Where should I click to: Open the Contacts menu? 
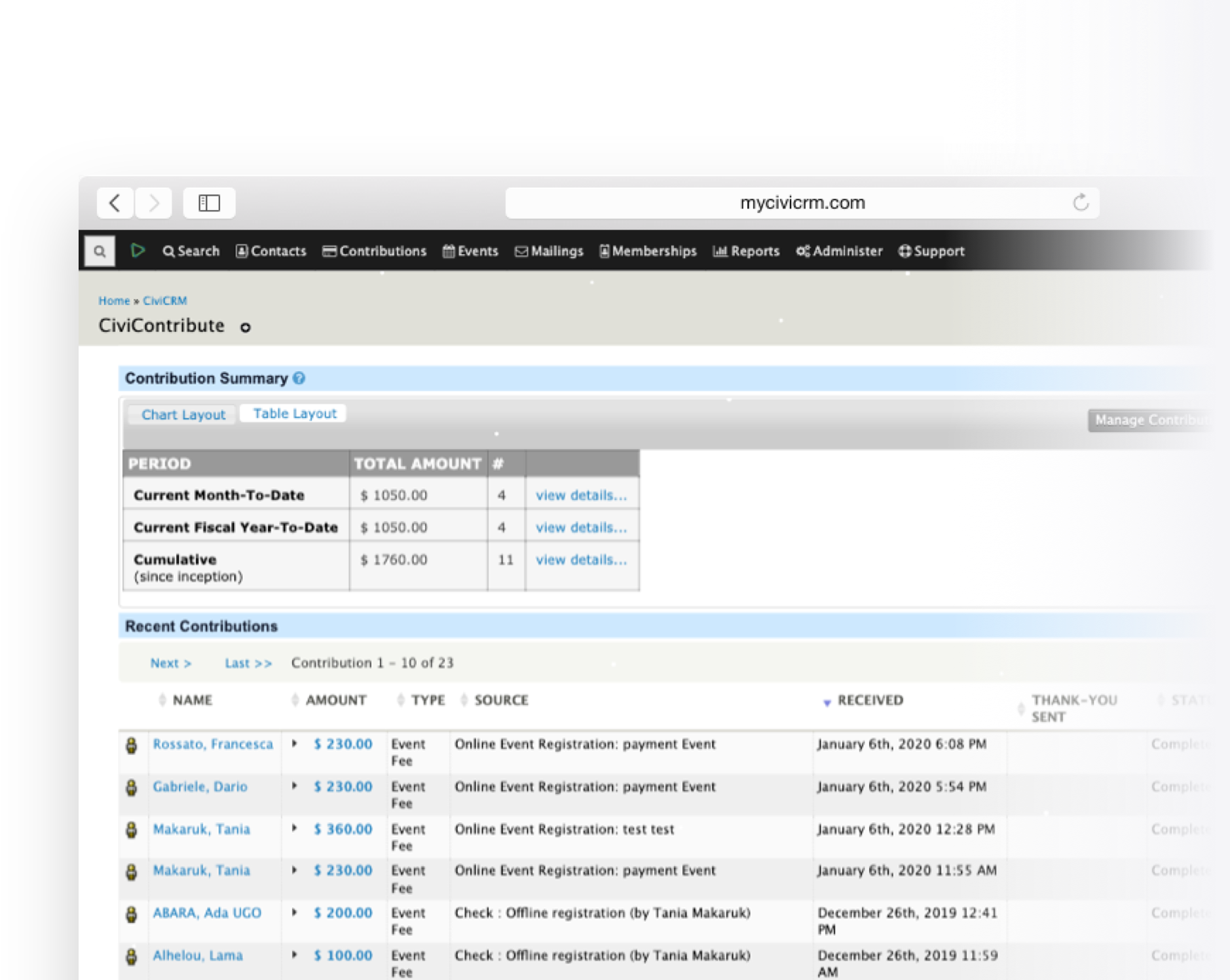271,251
